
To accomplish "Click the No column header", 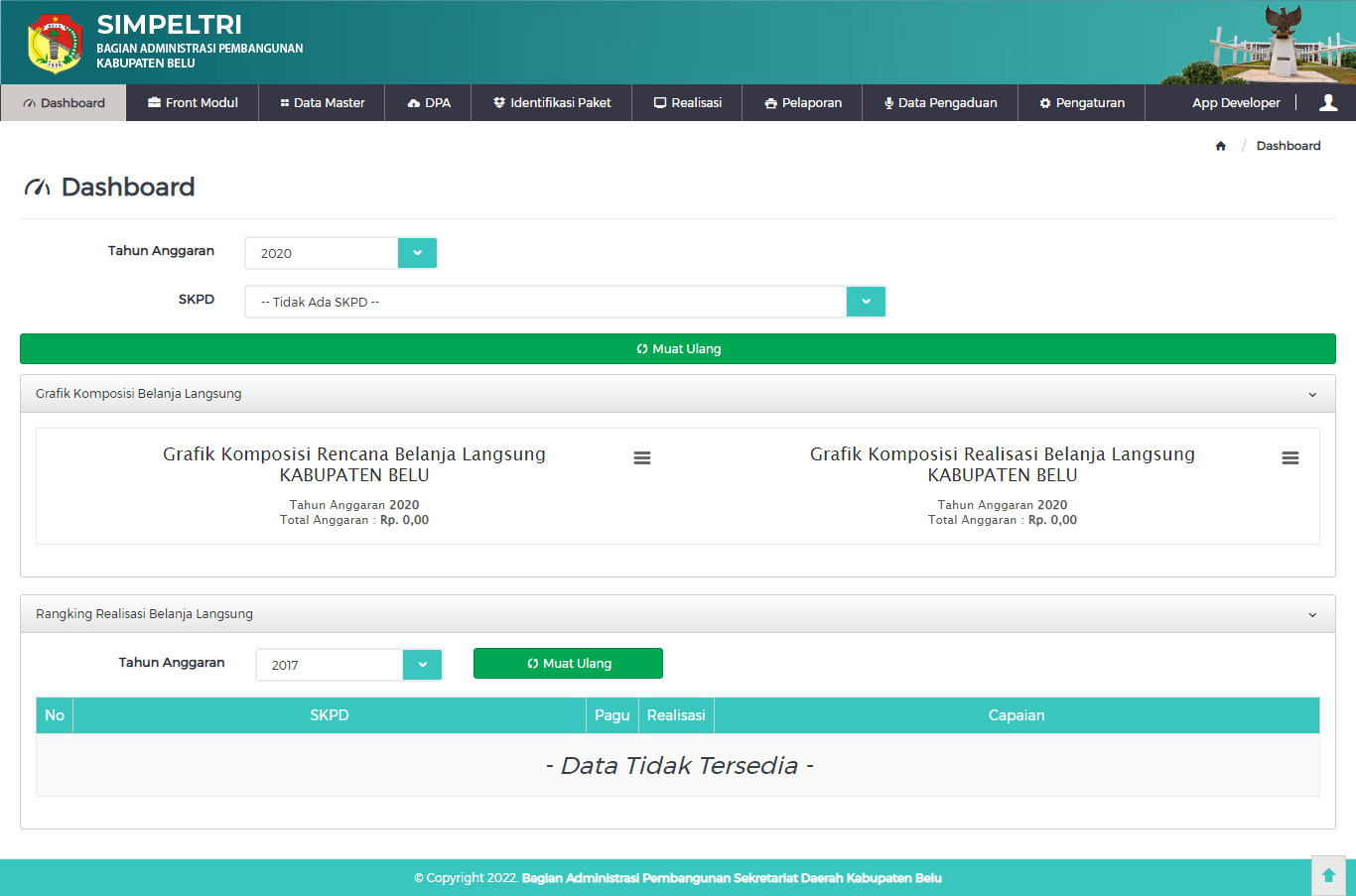I will (55, 715).
